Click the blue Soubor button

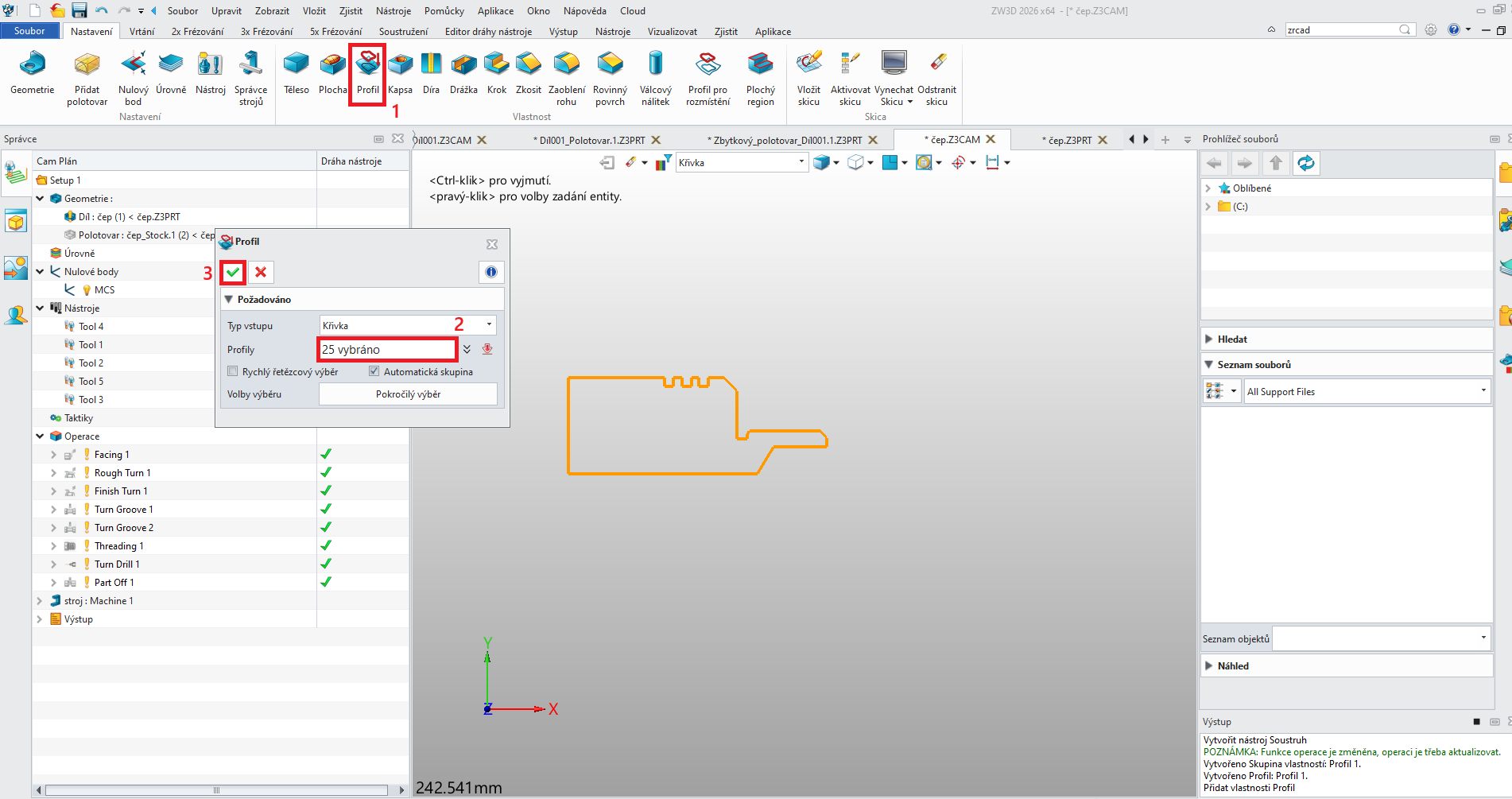(29, 31)
